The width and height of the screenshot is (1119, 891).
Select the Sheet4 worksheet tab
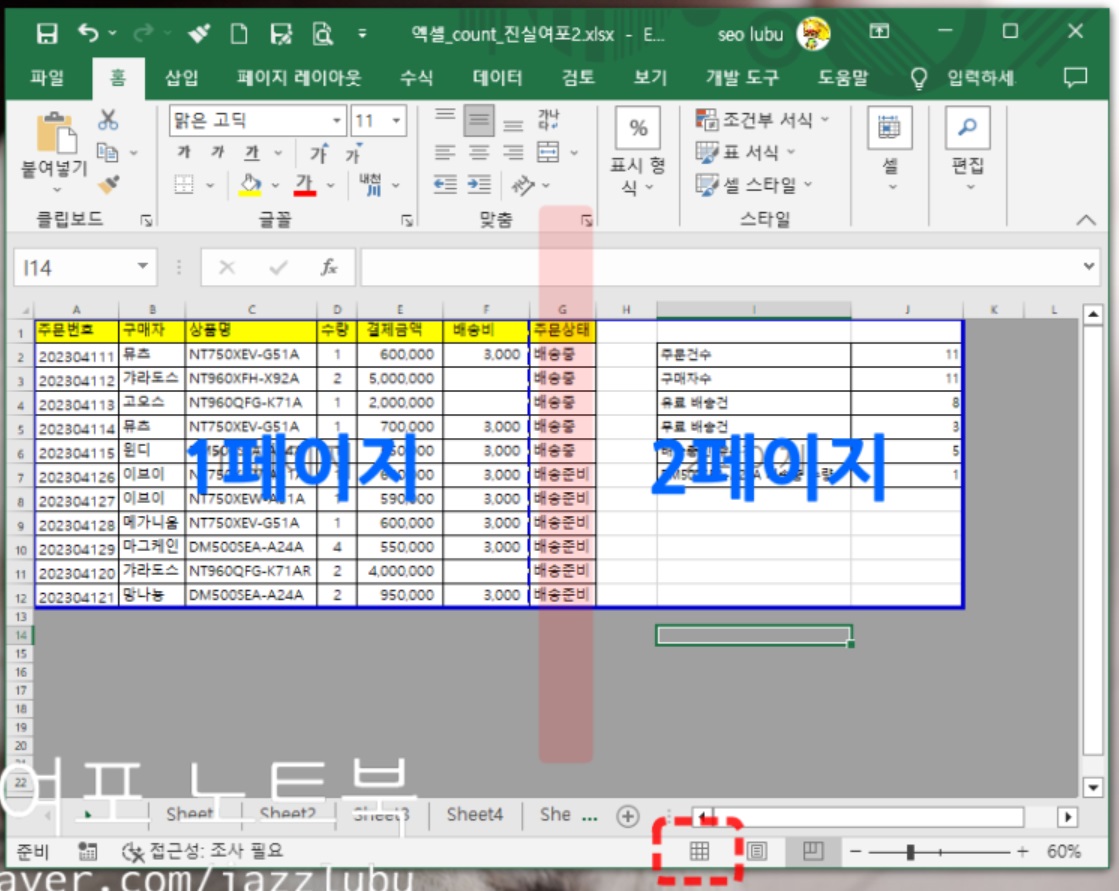(x=475, y=814)
